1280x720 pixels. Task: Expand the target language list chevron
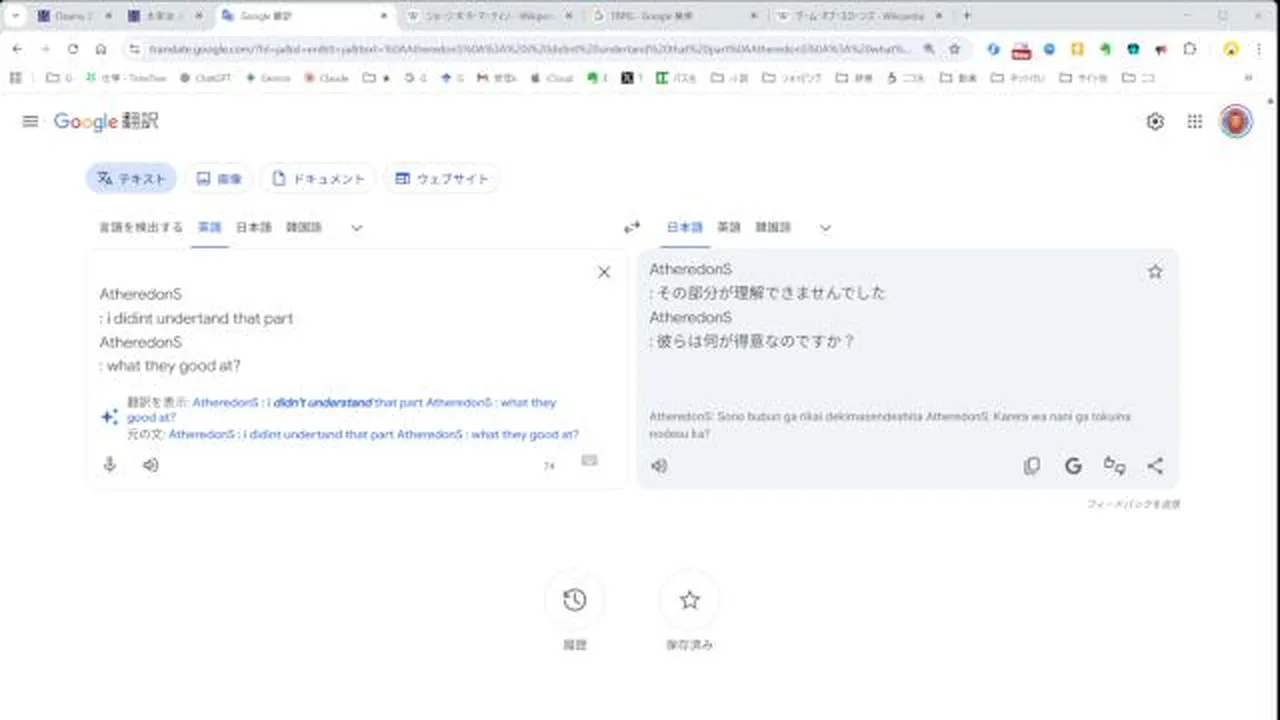(x=826, y=228)
